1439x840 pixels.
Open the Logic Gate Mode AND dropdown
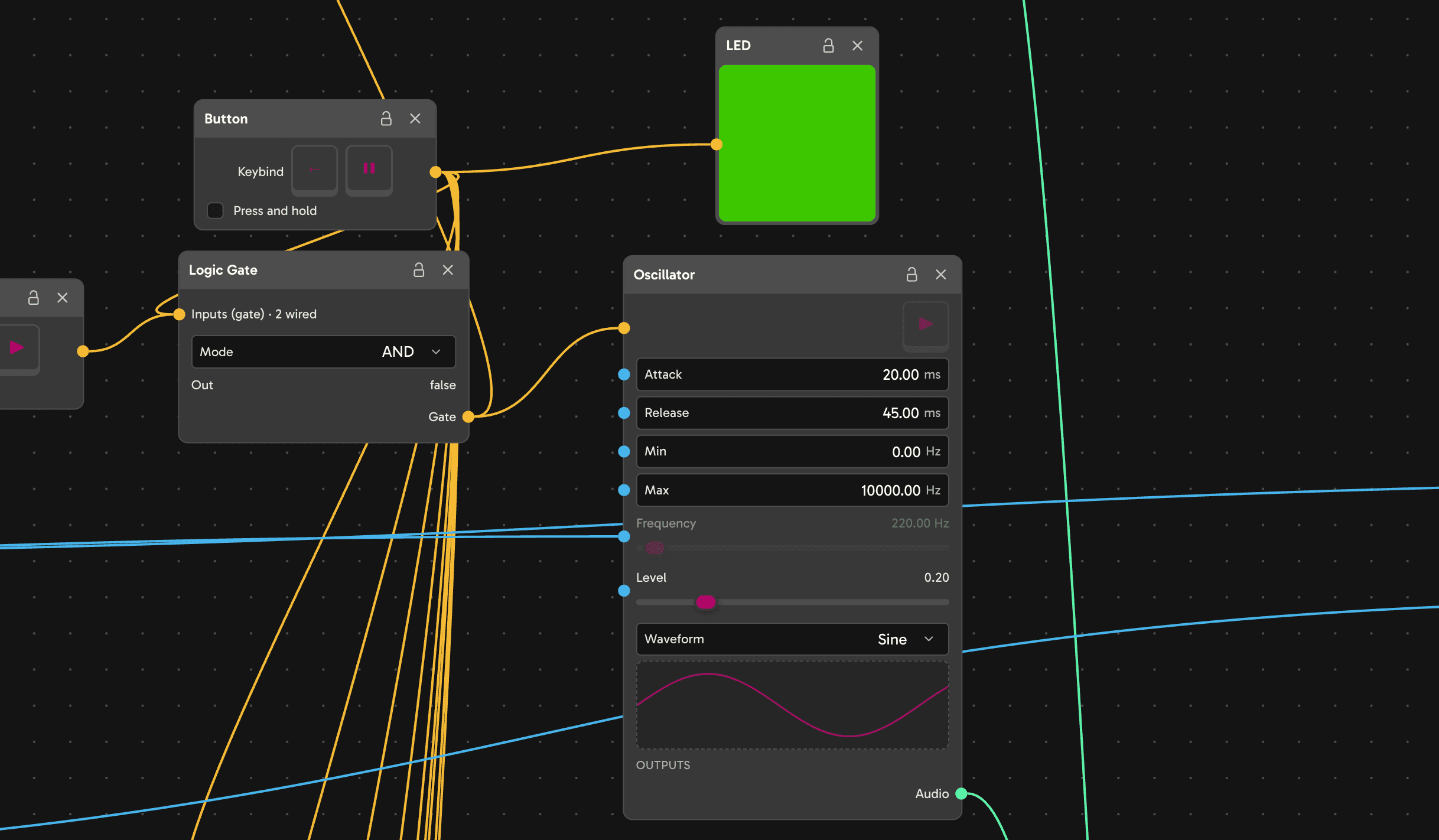[323, 352]
